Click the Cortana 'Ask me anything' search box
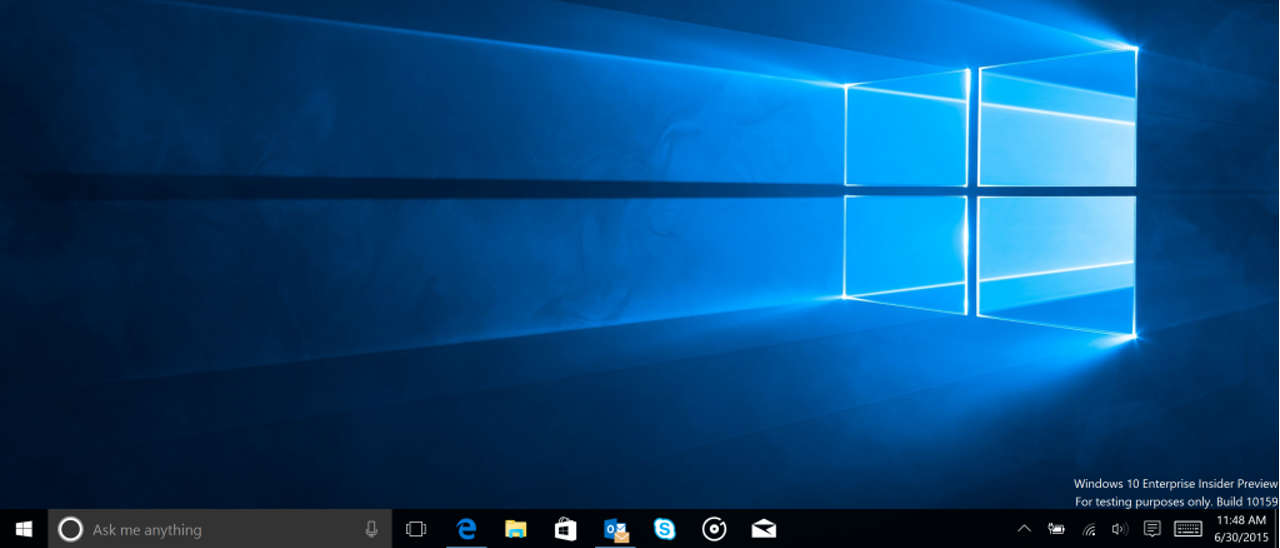This screenshot has width=1280, height=548. pos(219,529)
